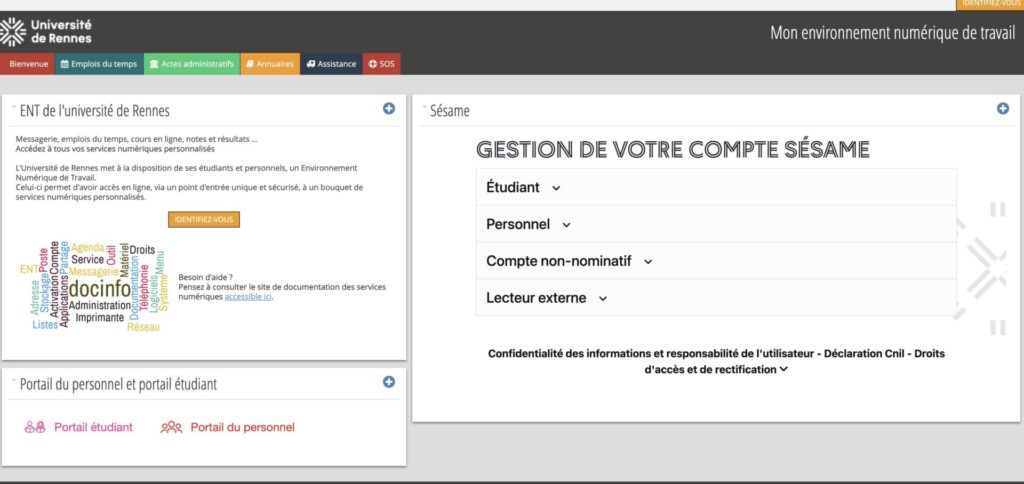The width and height of the screenshot is (1024, 484).
Task: Click the calendar icon on Emplois du temps
Action: [x=65, y=64]
